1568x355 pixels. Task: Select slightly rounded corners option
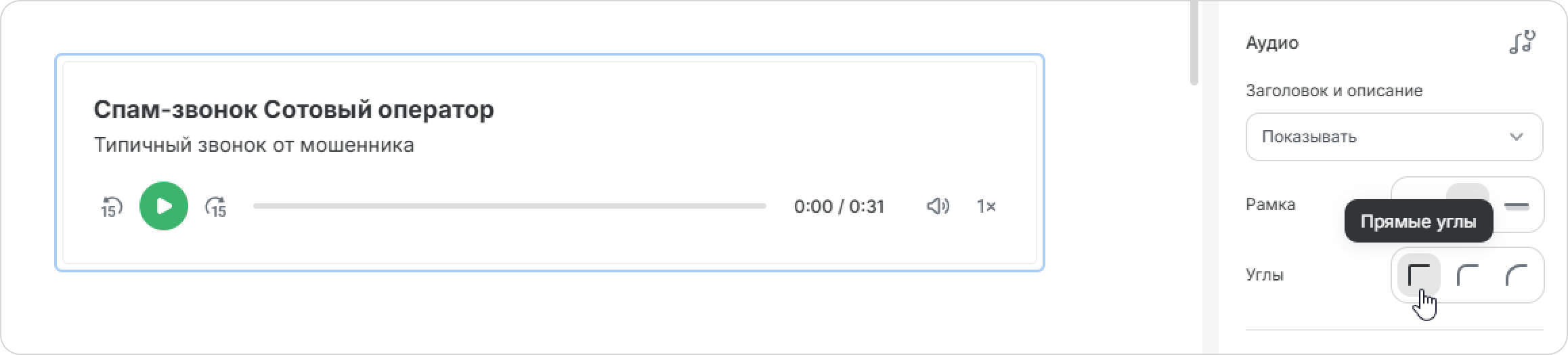tap(1468, 275)
